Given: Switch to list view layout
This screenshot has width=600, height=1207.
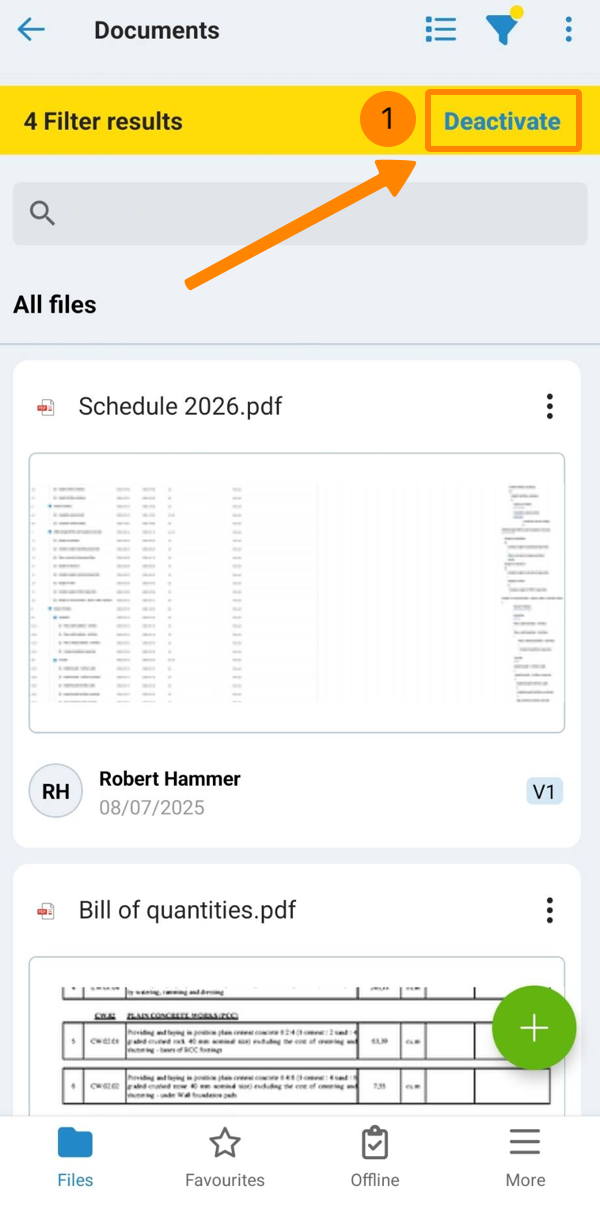Looking at the screenshot, I should pos(441,29).
